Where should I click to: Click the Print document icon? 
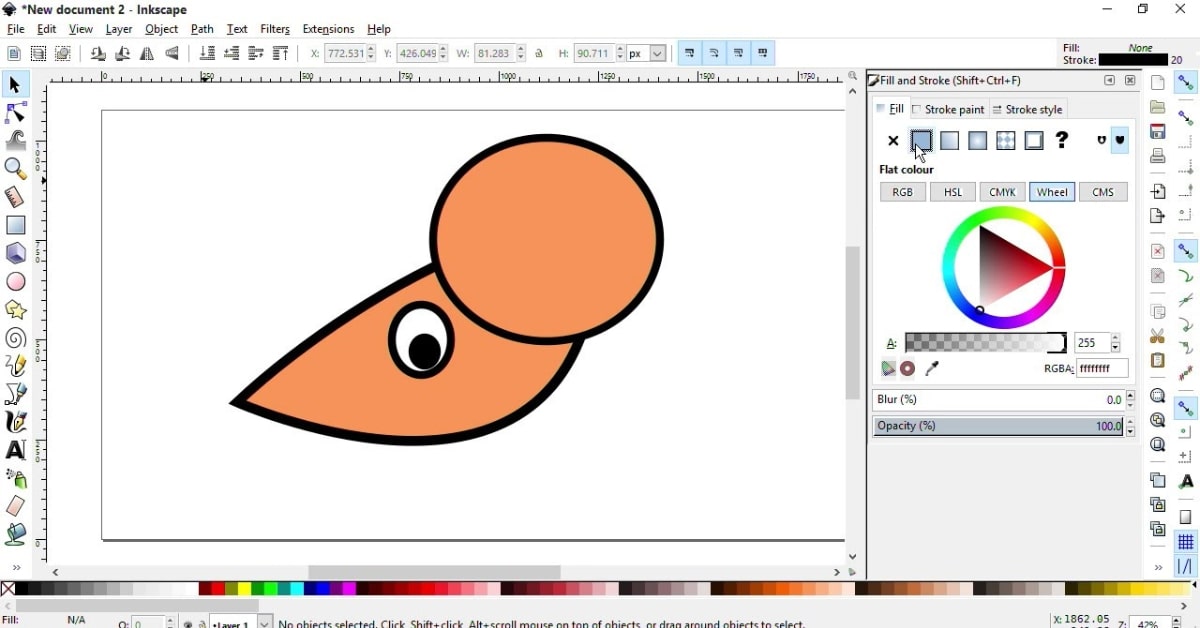tap(1158, 157)
